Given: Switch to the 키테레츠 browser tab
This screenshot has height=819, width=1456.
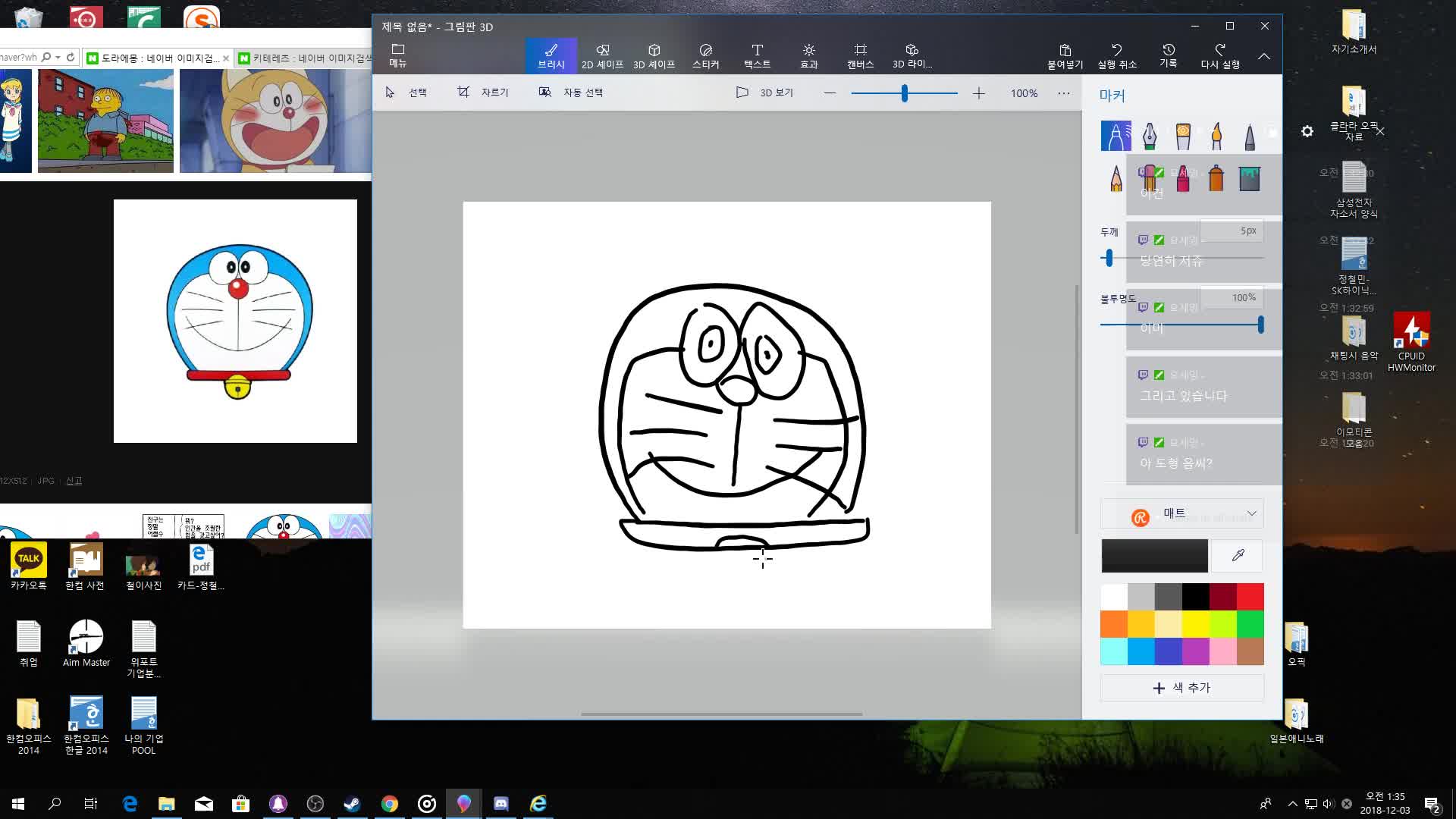Looking at the screenshot, I should pos(303,58).
